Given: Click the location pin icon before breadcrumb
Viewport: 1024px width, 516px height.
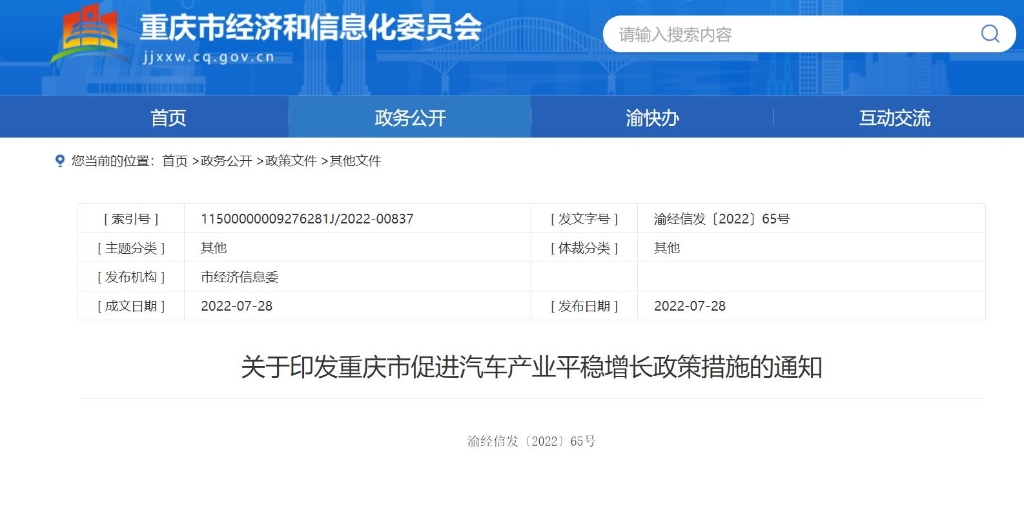Looking at the screenshot, I should 60,161.
